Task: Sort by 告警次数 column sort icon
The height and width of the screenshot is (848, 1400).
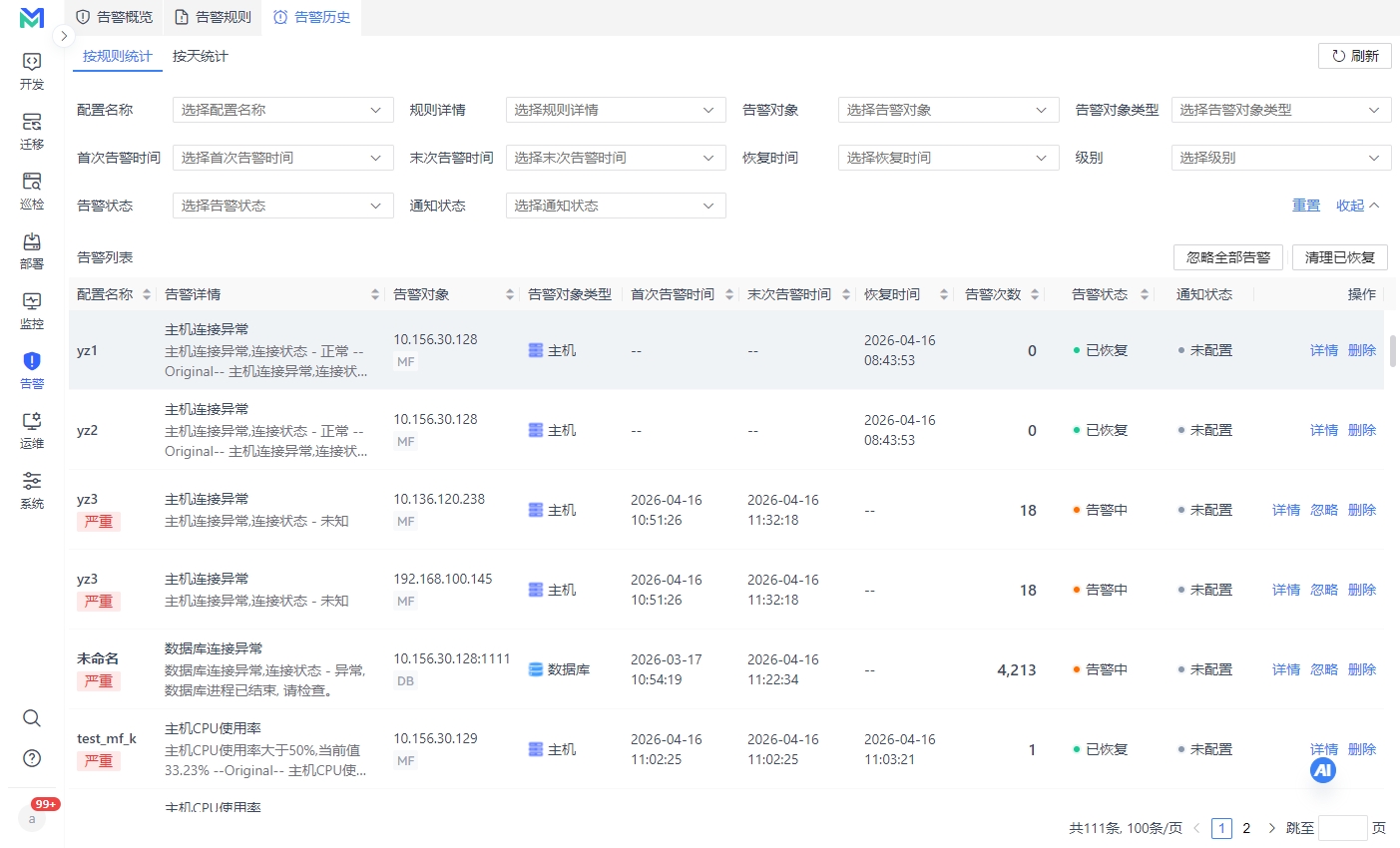Action: pos(1035,294)
